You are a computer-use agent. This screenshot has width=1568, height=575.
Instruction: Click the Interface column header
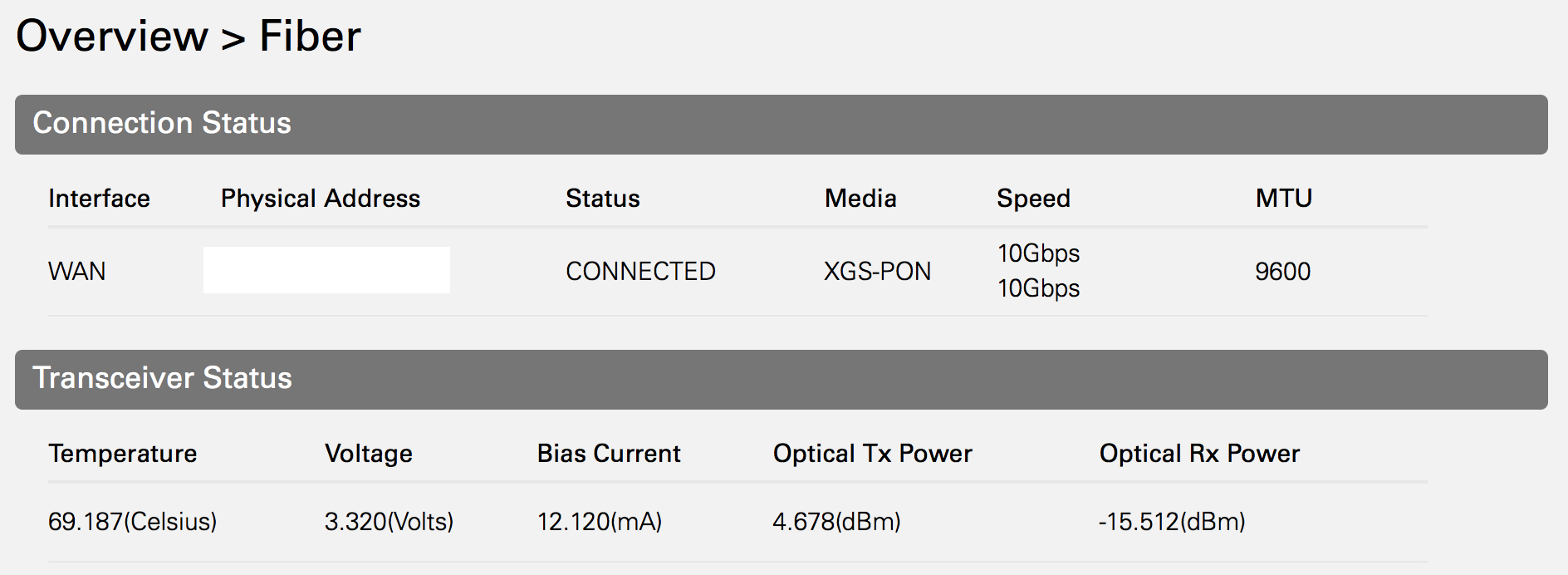[99, 199]
